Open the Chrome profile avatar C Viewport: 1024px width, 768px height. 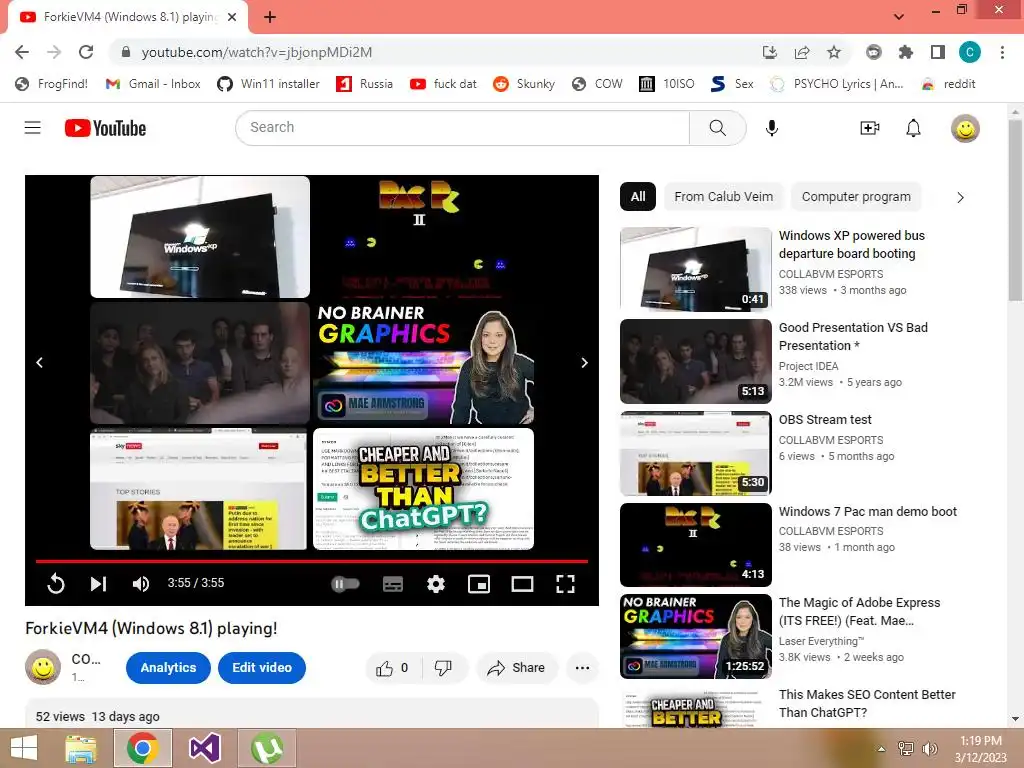pos(970,52)
